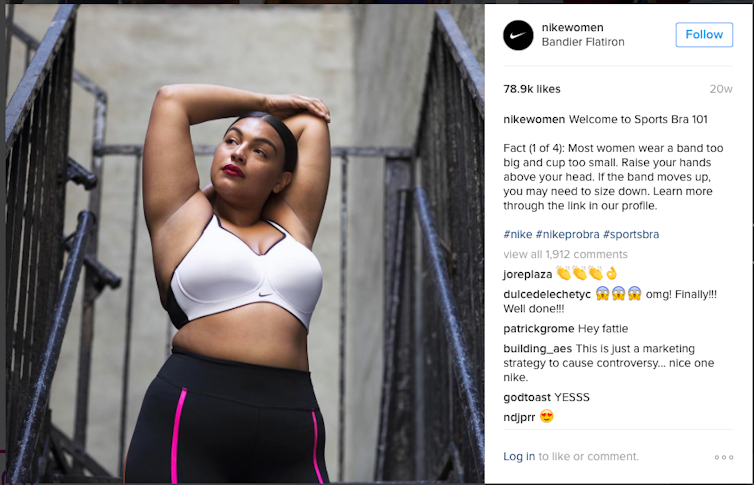Screen dimensions: 754x485
Task: Click the #nike hashtag
Action: [x=517, y=234]
